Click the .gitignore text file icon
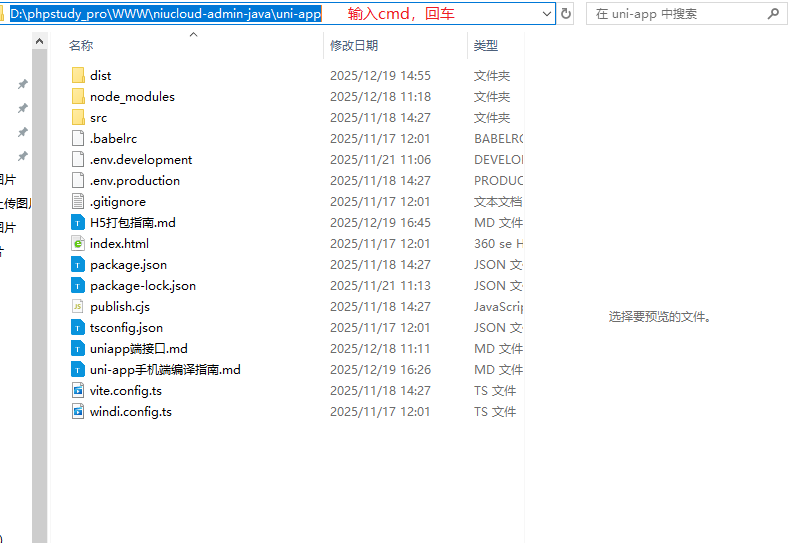 click(78, 201)
